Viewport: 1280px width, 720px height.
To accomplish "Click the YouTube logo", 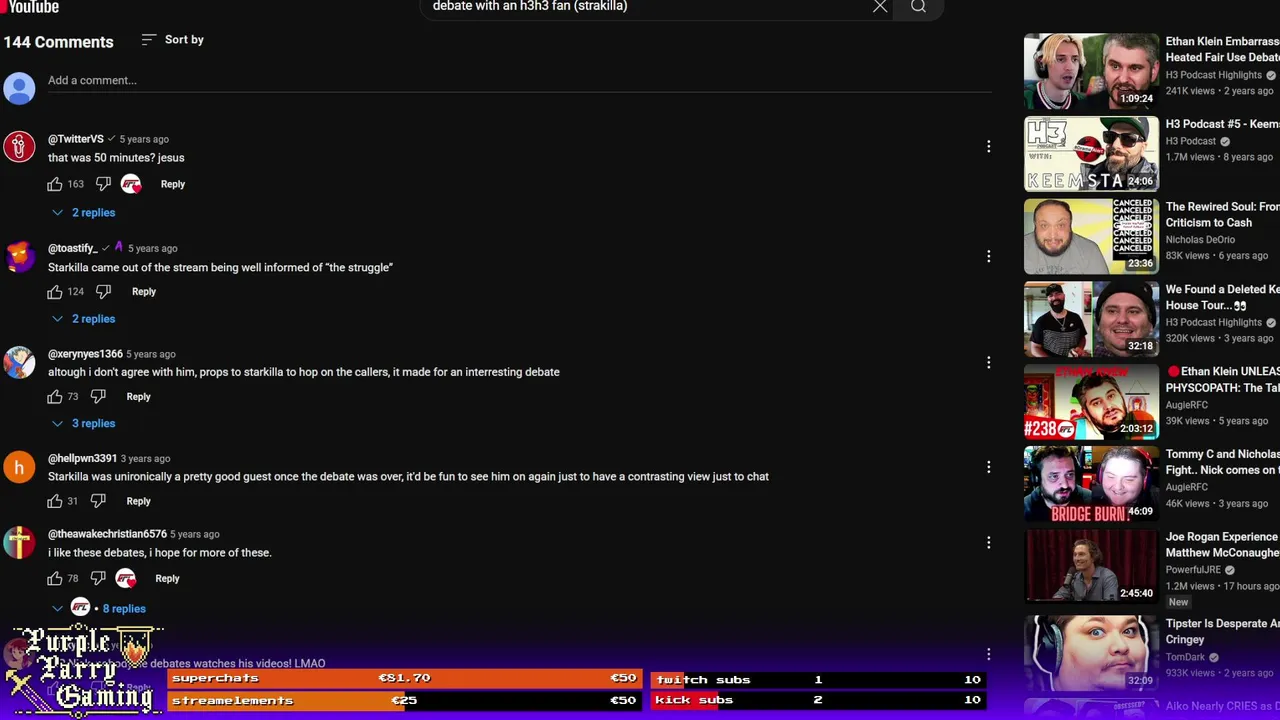I will (31, 7).
